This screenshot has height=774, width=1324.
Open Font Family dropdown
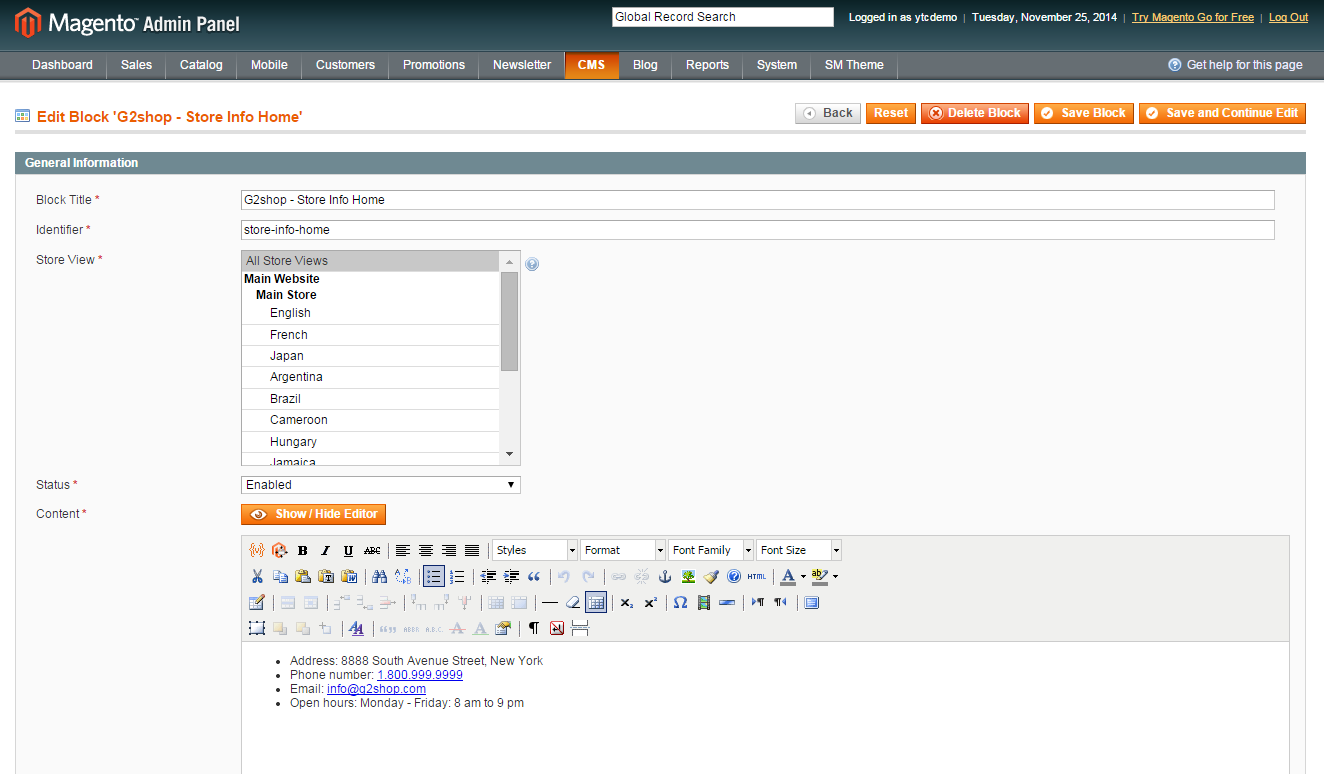711,550
